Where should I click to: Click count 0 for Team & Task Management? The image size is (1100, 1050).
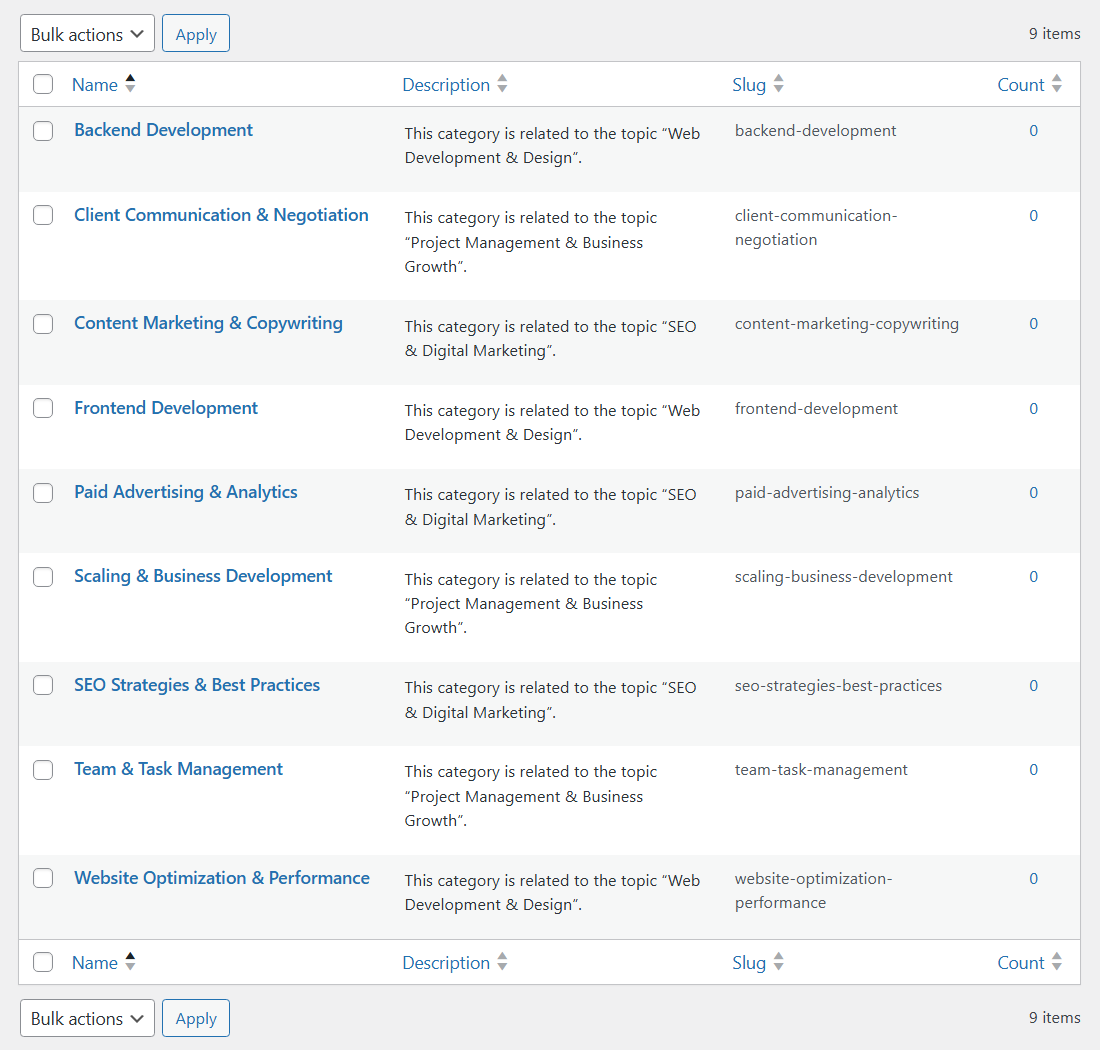click(x=1033, y=769)
